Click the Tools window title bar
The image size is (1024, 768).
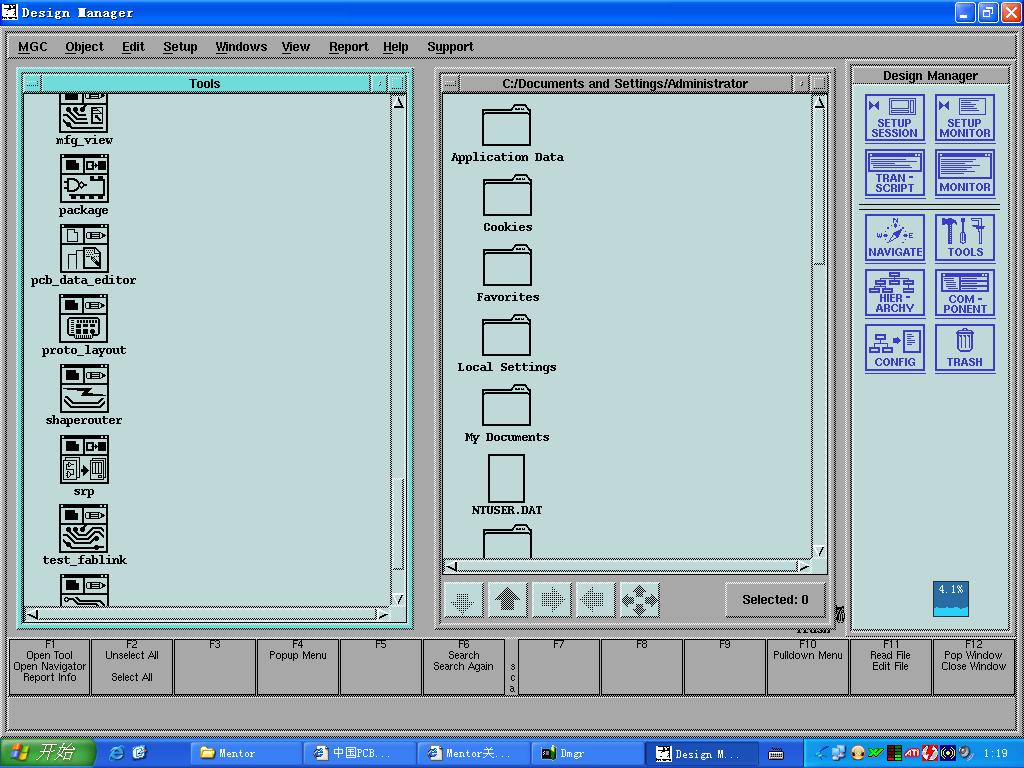tap(205, 84)
